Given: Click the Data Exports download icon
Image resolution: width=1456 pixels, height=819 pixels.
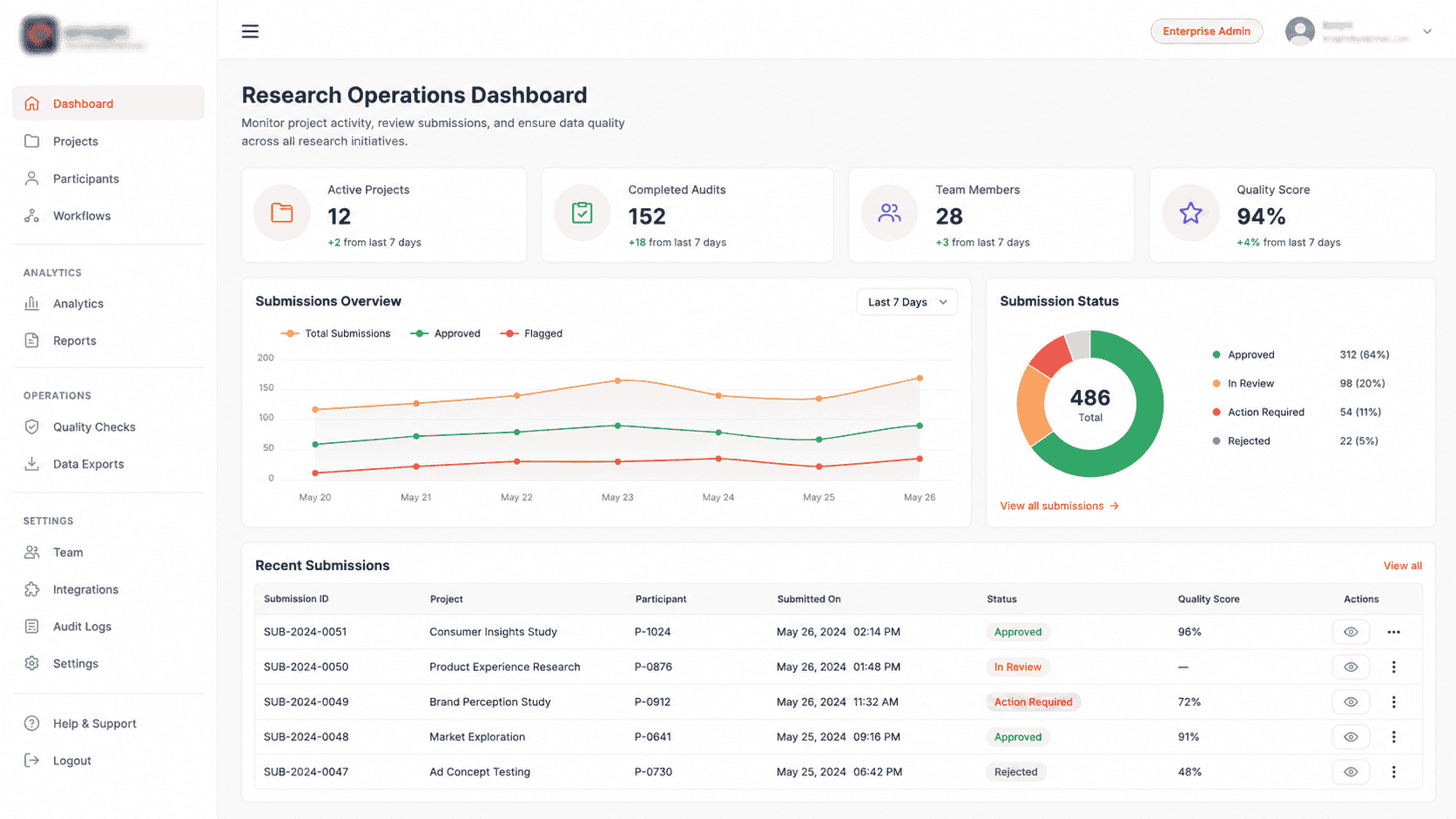Looking at the screenshot, I should pos(32,464).
